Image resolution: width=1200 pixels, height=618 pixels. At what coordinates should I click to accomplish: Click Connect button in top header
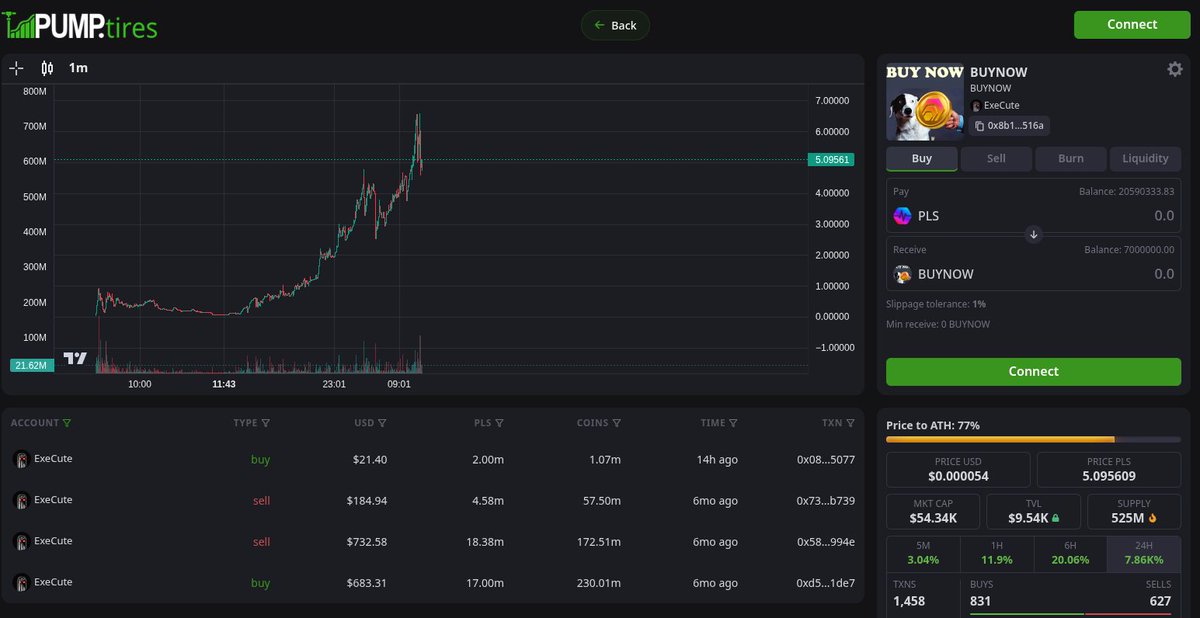click(1132, 25)
